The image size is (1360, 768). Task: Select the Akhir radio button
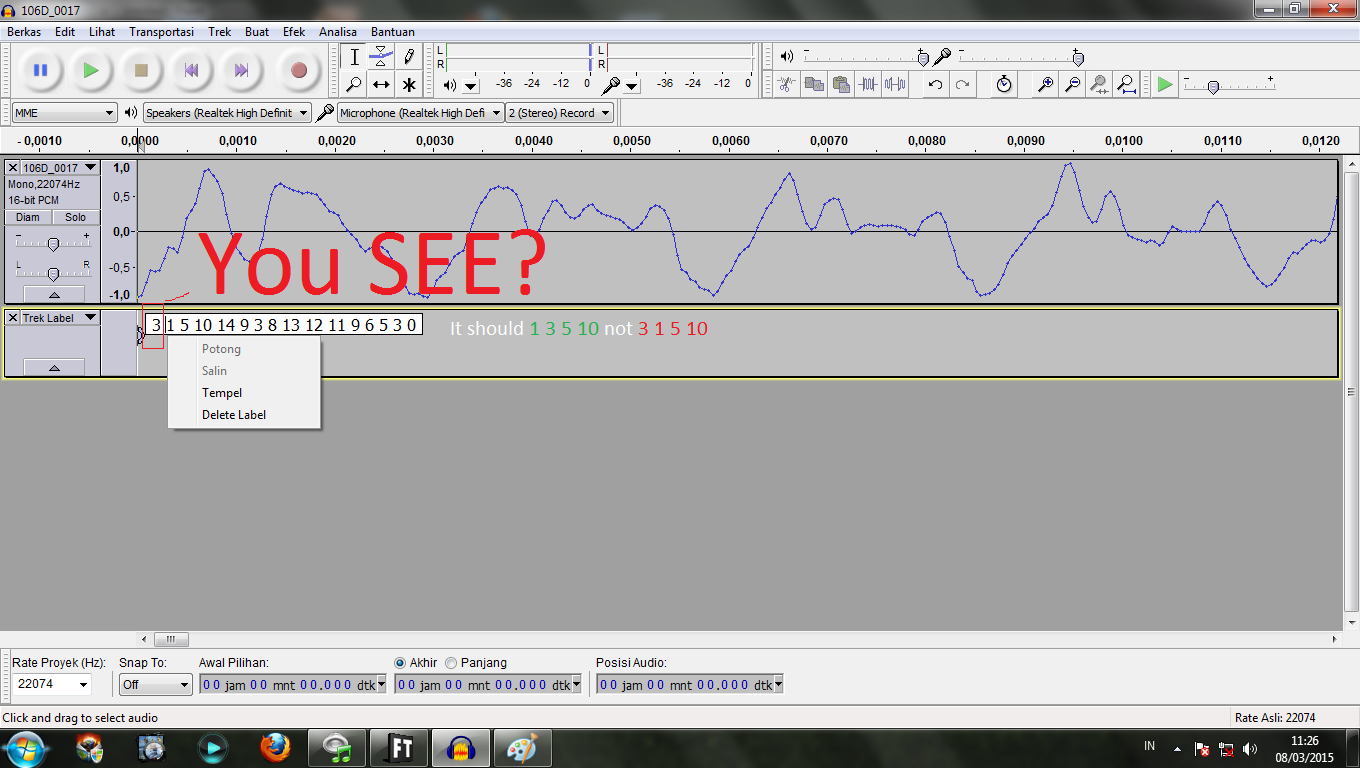pos(401,663)
